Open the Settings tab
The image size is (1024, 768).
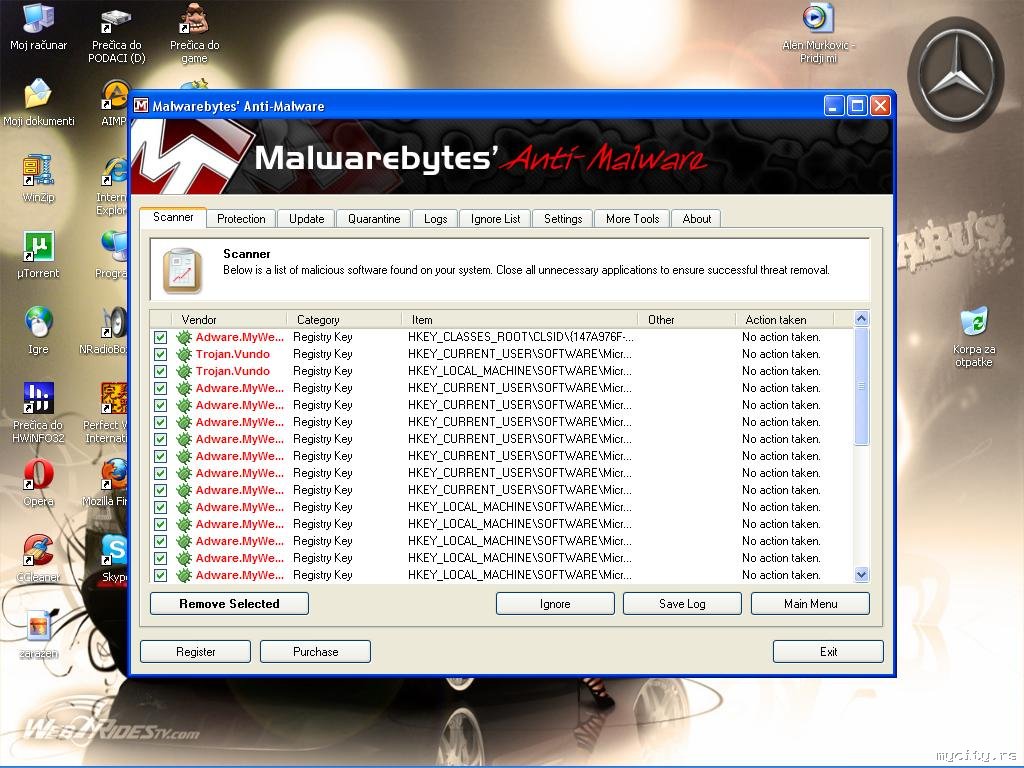(x=562, y=219)
